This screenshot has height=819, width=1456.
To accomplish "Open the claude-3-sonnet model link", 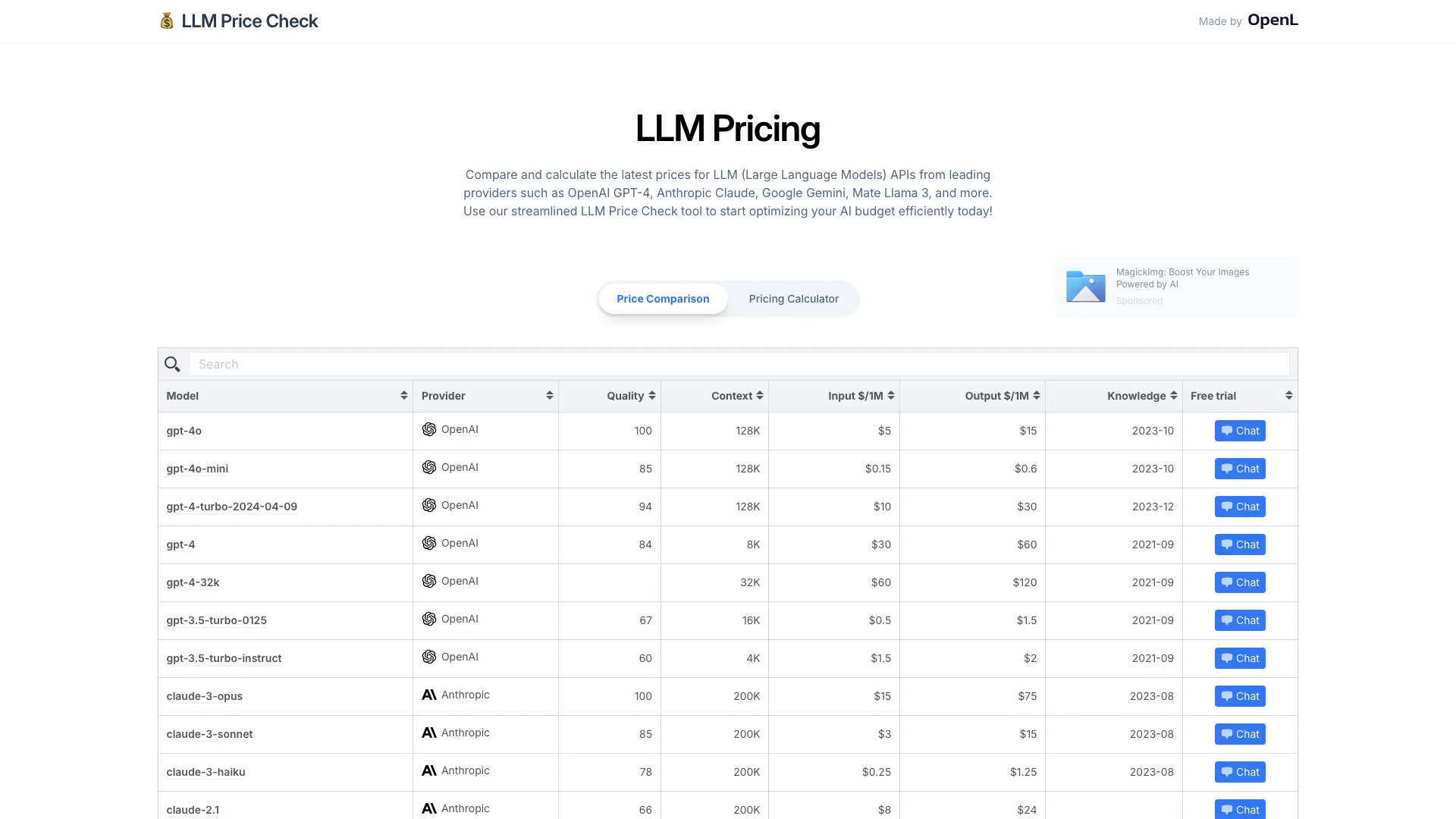I will [209, 734].
